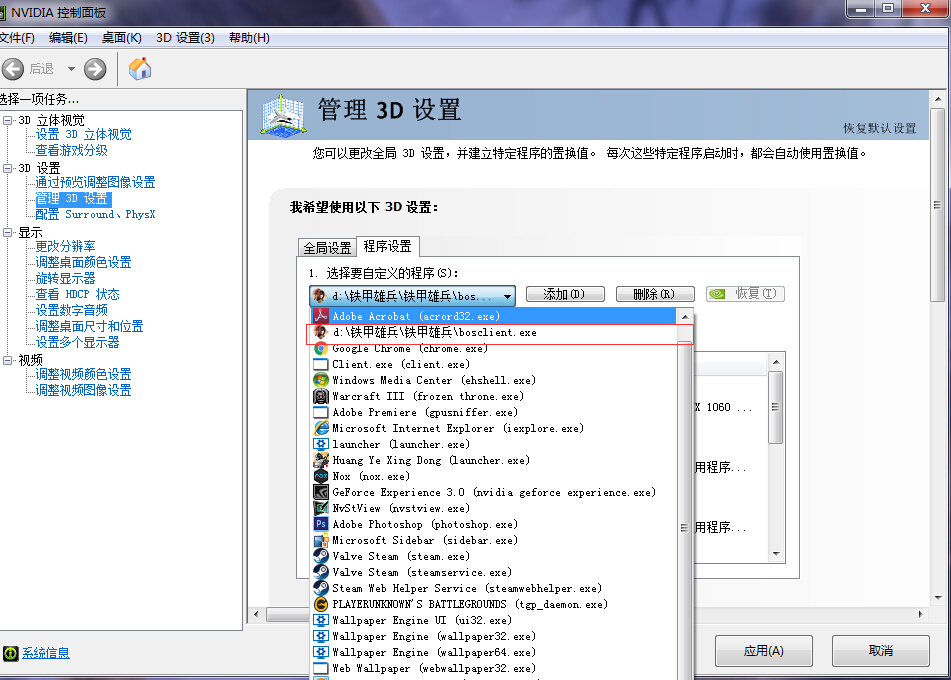The image size is (951, 680).
Task: Pick the PLAYERUNKNOWN'S BATTLEGROUNDS icon
Action: point(321,604)
